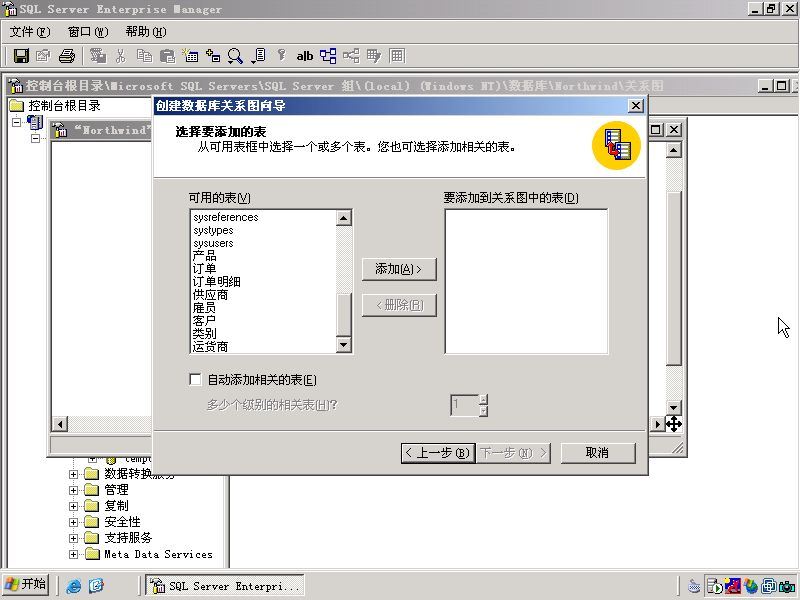Expand the '安全性' tree folder
This screenshot has width=800, height=600.
73,522
